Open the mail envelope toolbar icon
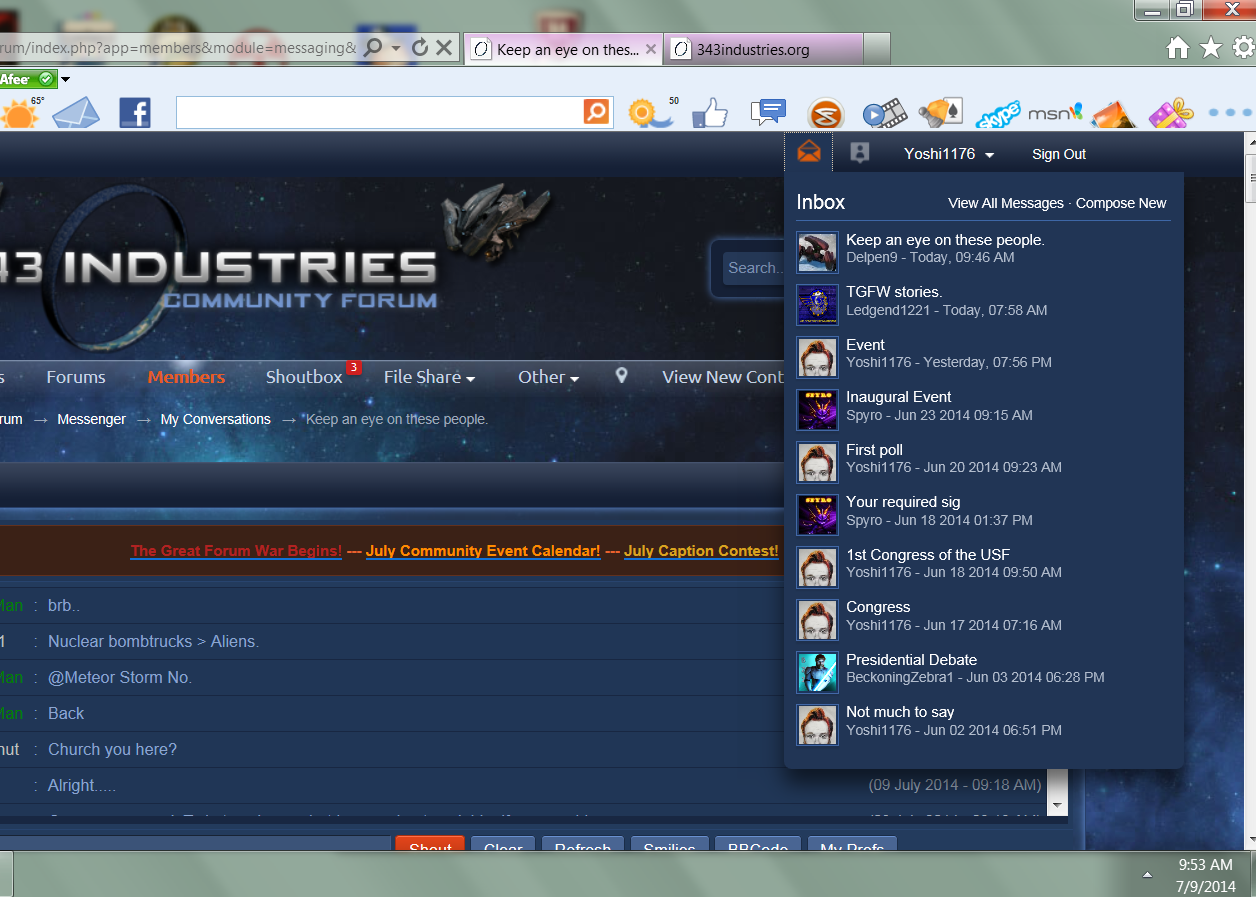 click(x=76, y=113)
